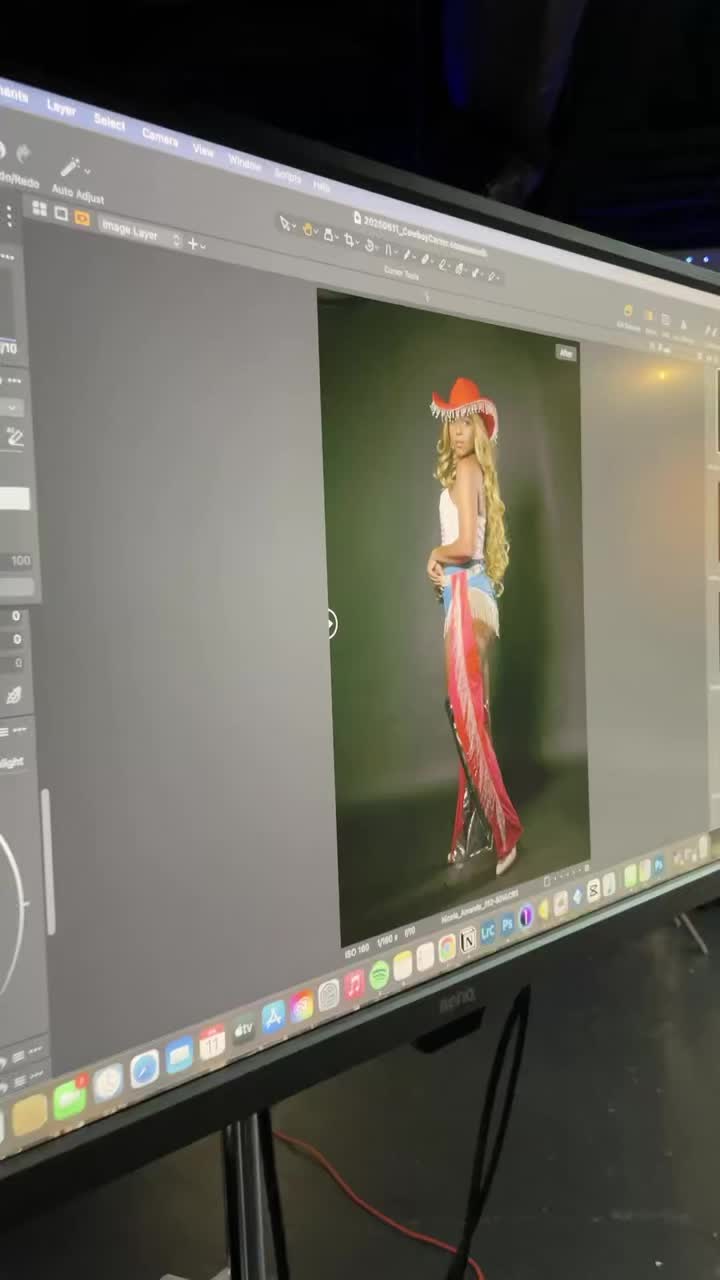Click the before/after slider handle
The width and height of the screenshot is (720, 1280).
coord(330,624)
